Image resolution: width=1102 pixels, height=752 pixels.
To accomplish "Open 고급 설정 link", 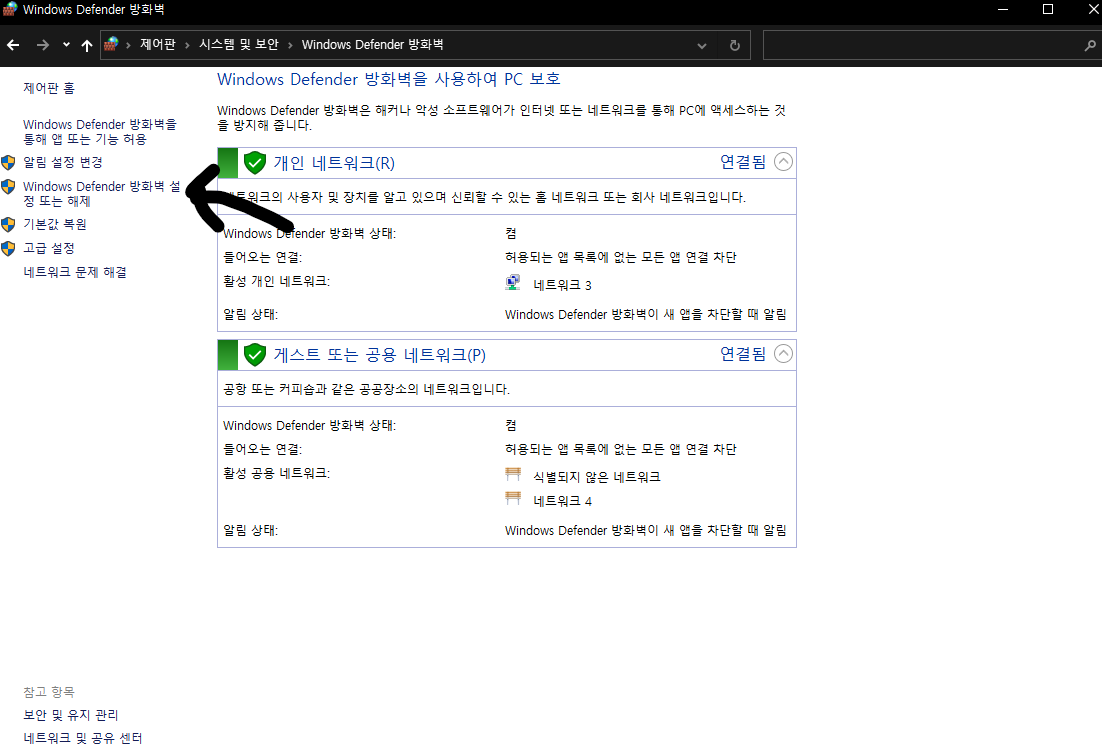I will [x=48, y=248].
